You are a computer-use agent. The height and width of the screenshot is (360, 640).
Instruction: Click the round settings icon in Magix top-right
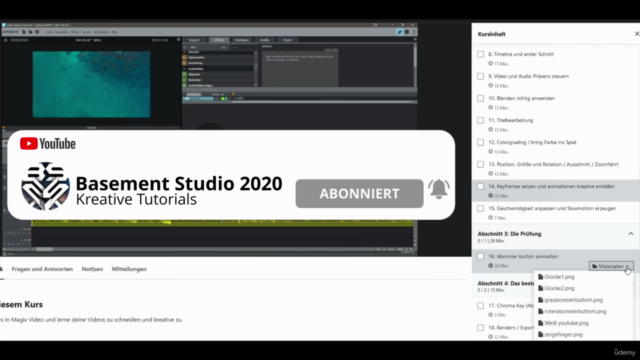pos(407,32)
